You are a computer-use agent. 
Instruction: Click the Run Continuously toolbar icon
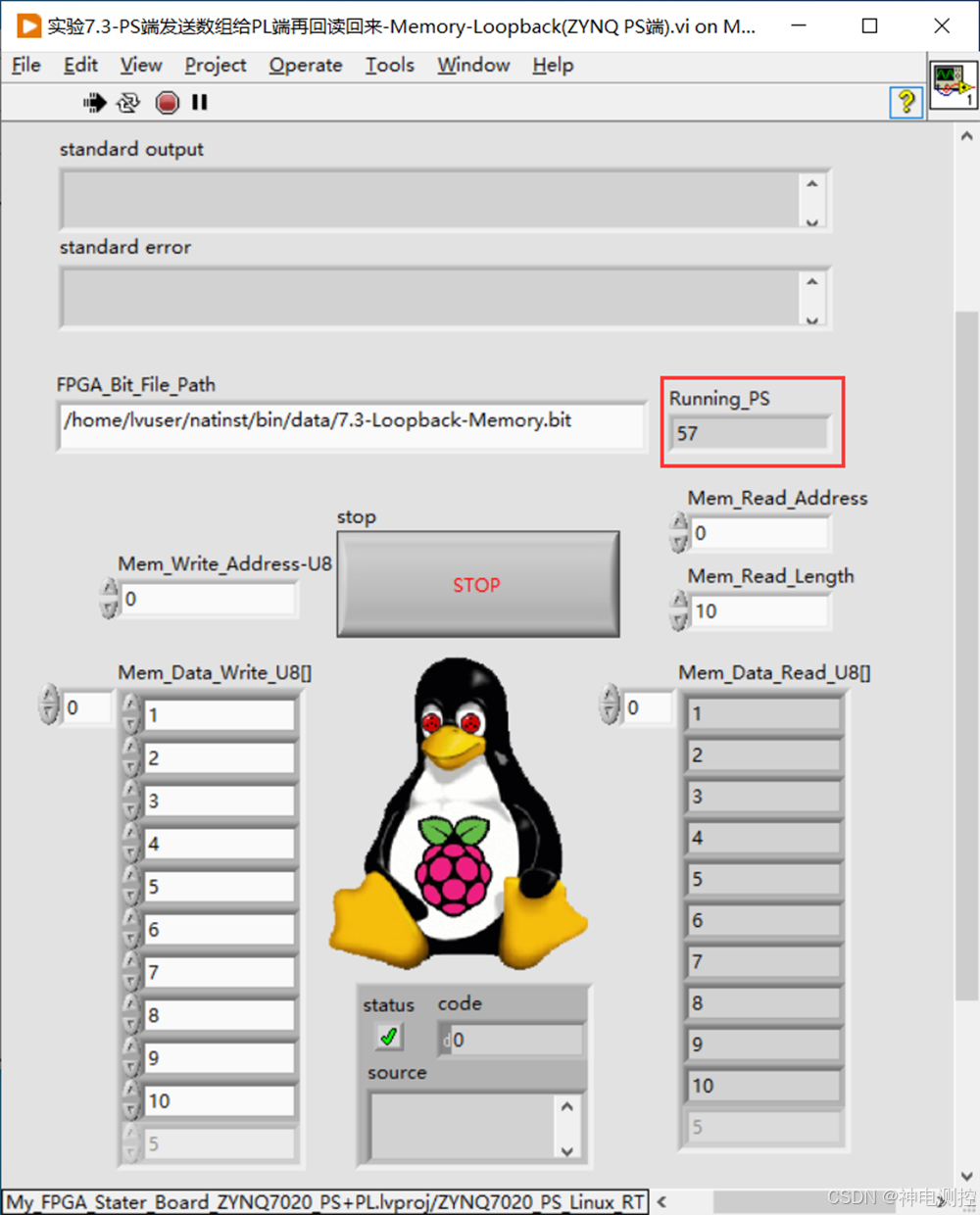(128, 102)
